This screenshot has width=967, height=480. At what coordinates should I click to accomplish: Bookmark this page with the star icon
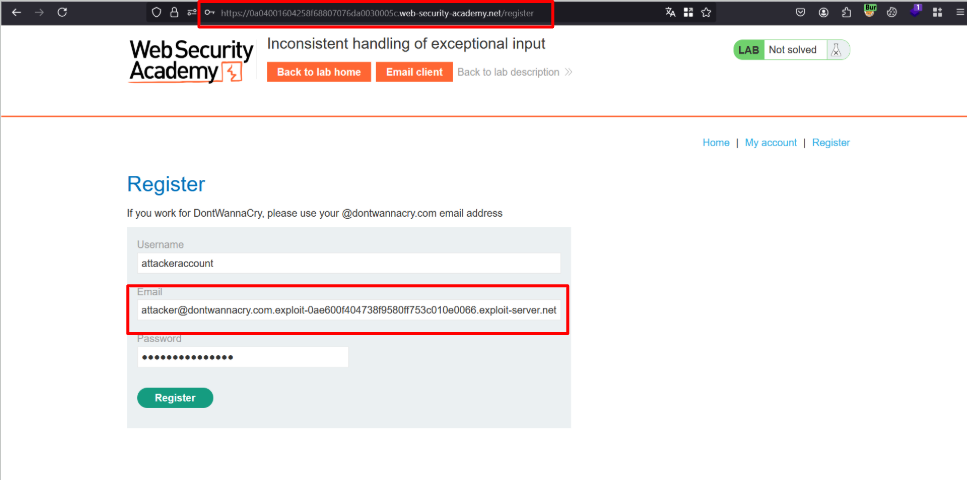tap(706, 12)
